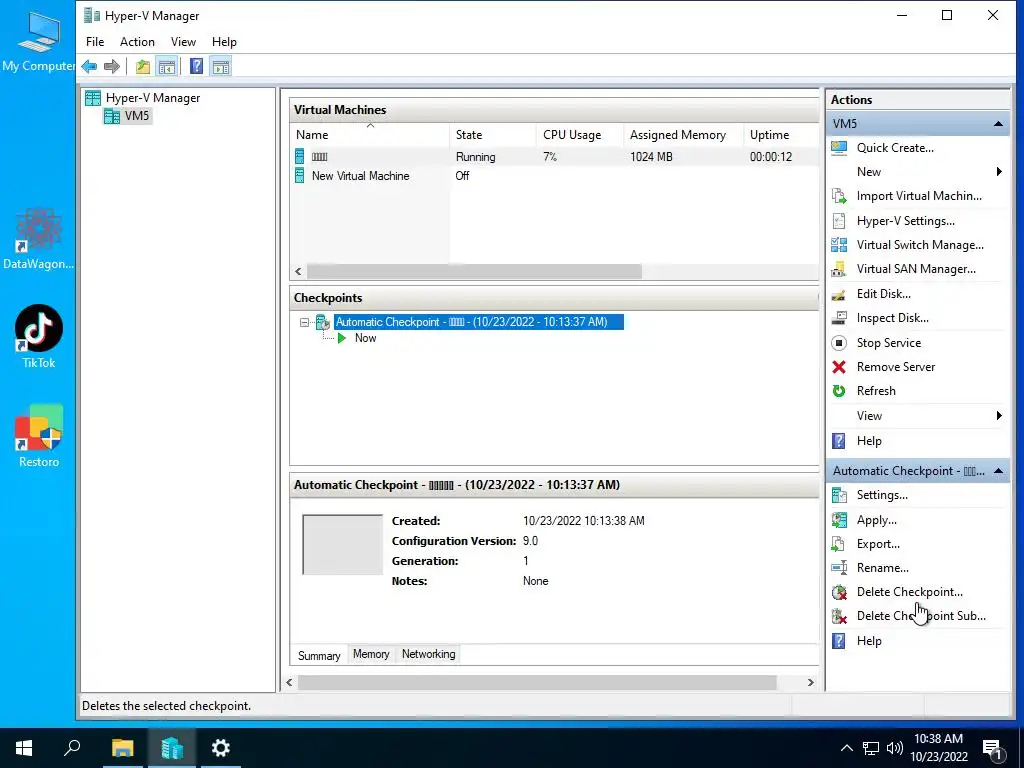
Task: Select the New Virtual Machine row
Action: click(554, 176)
